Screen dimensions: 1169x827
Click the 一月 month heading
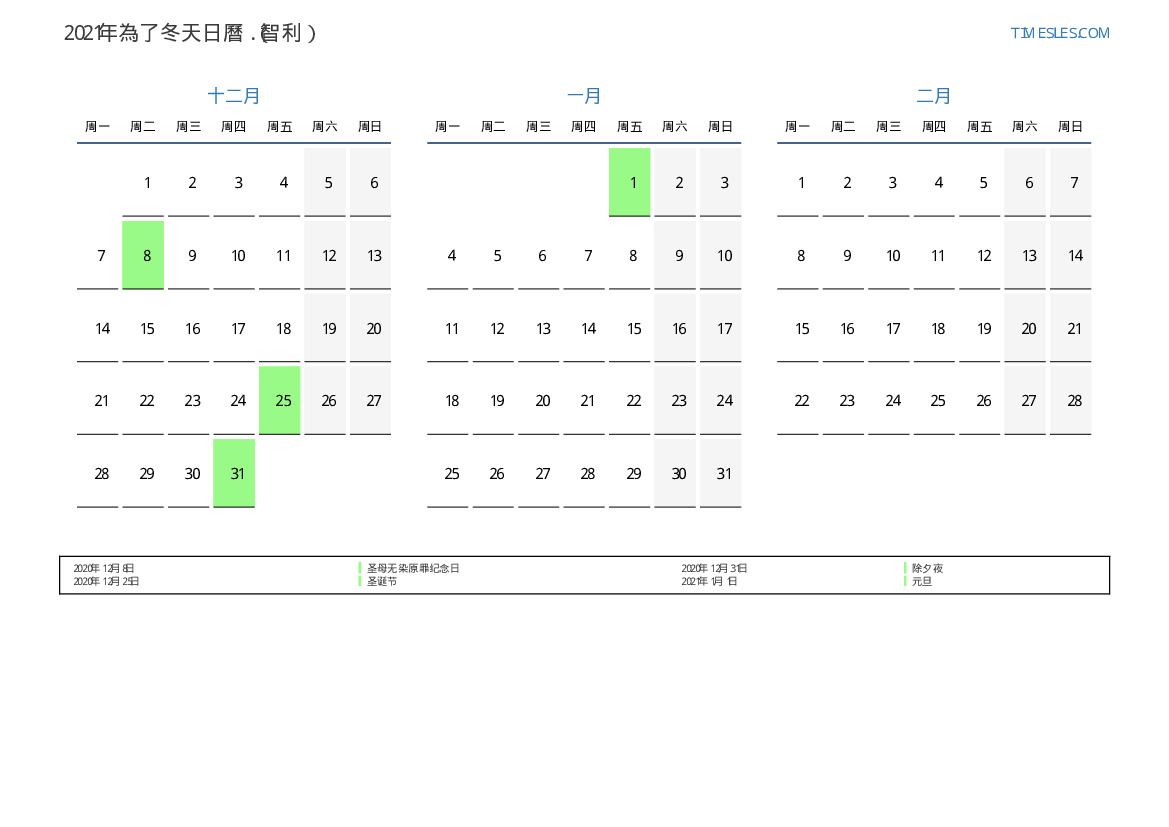pos(584,96)
